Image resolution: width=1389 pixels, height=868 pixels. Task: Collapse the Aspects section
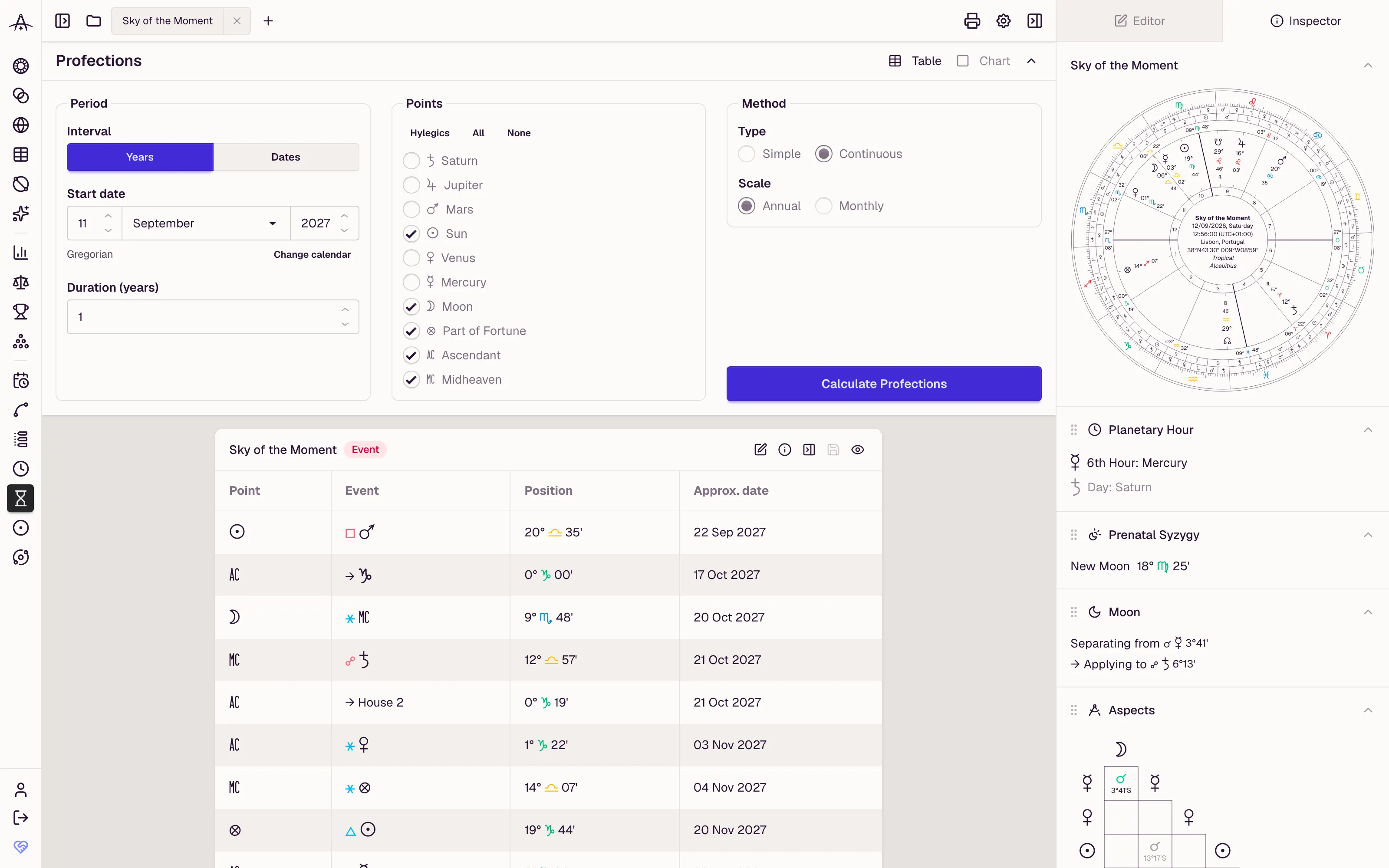coord(1368,710)
